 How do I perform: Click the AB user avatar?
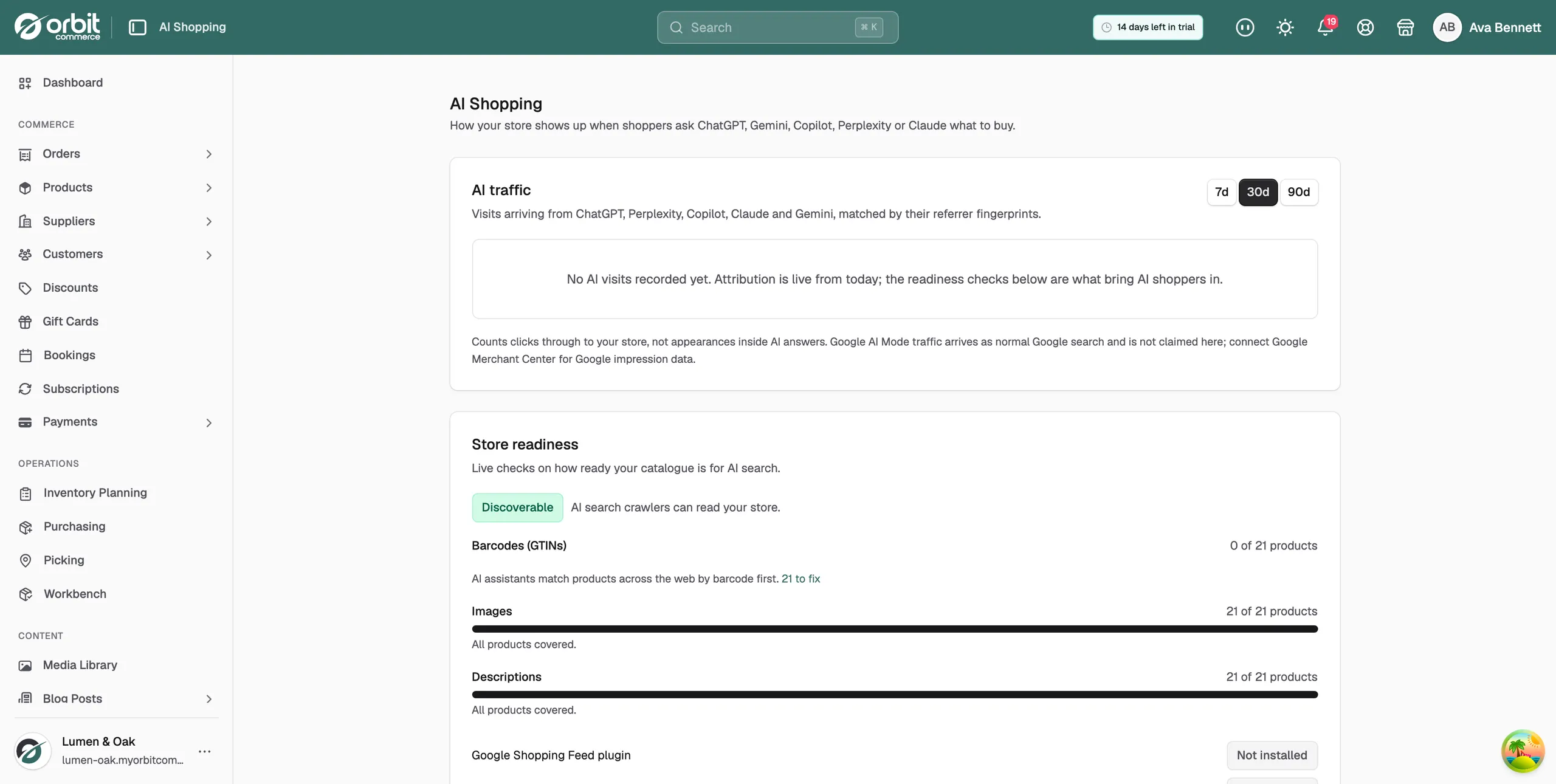tap(1447, 27)
